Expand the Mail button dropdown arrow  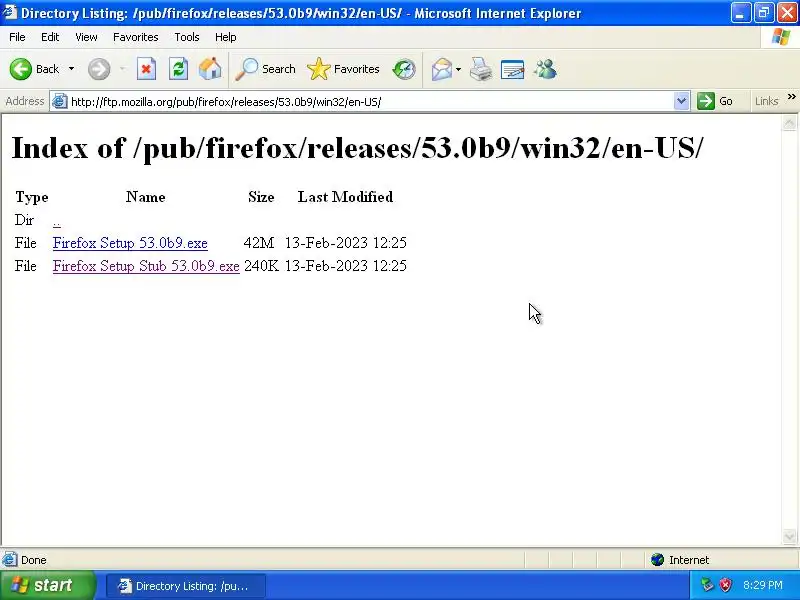tap(458, 69)
